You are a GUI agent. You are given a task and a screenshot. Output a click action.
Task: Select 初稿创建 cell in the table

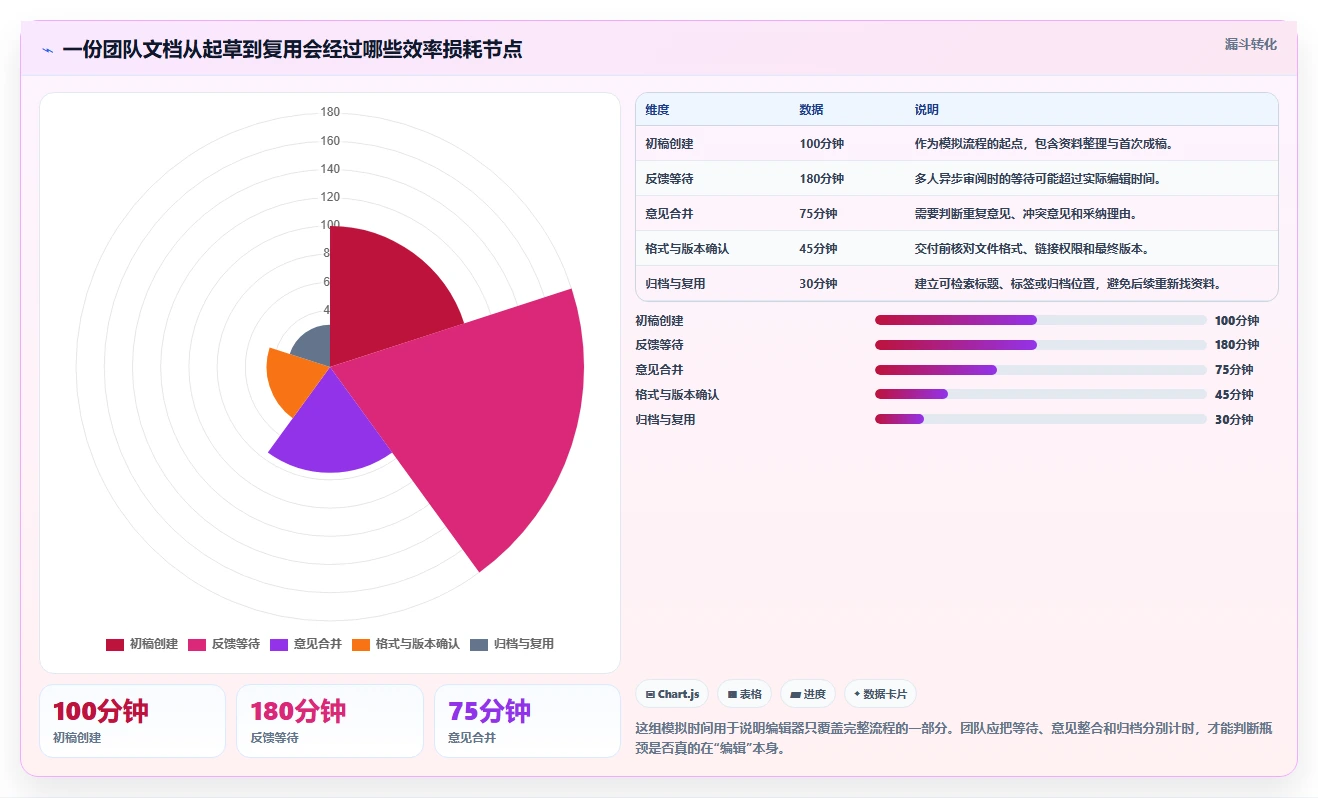click(669, 144)
